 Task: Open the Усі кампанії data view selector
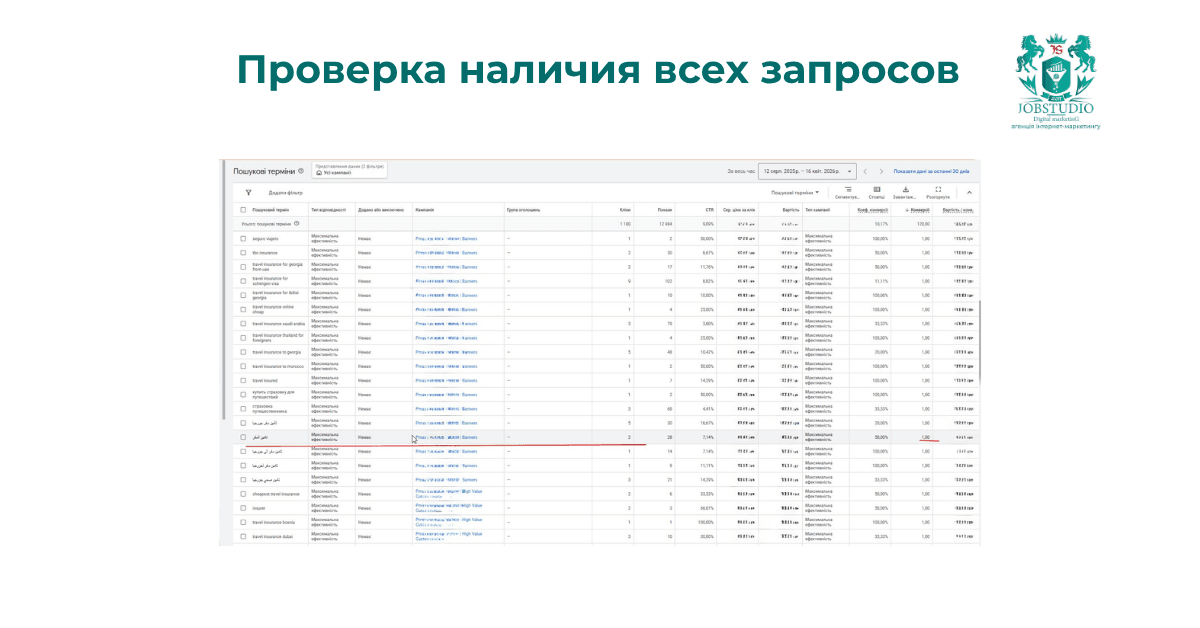[x=349, y=171]
